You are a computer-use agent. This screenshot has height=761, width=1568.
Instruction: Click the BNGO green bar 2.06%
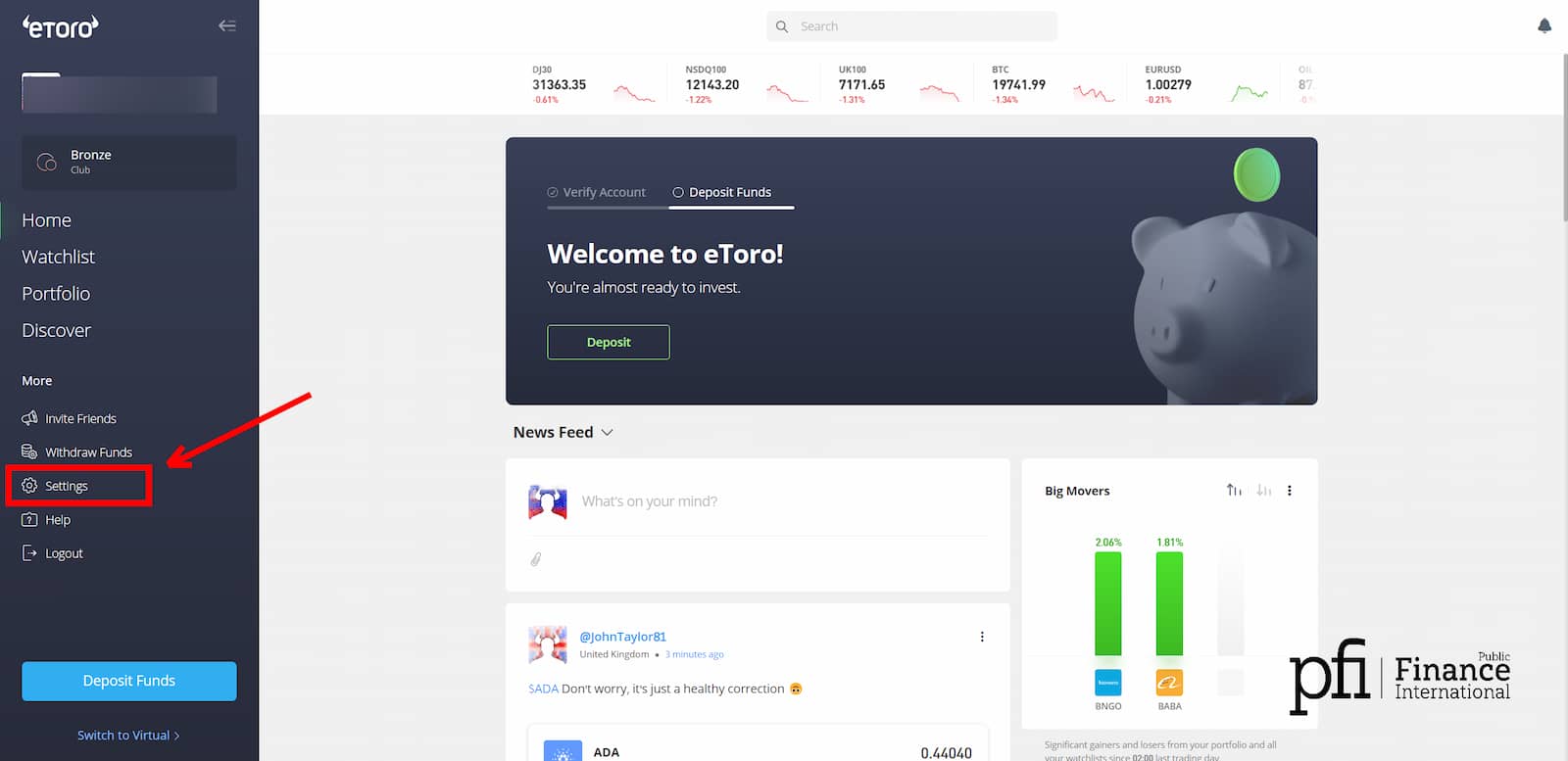[x=1108, y=603]
